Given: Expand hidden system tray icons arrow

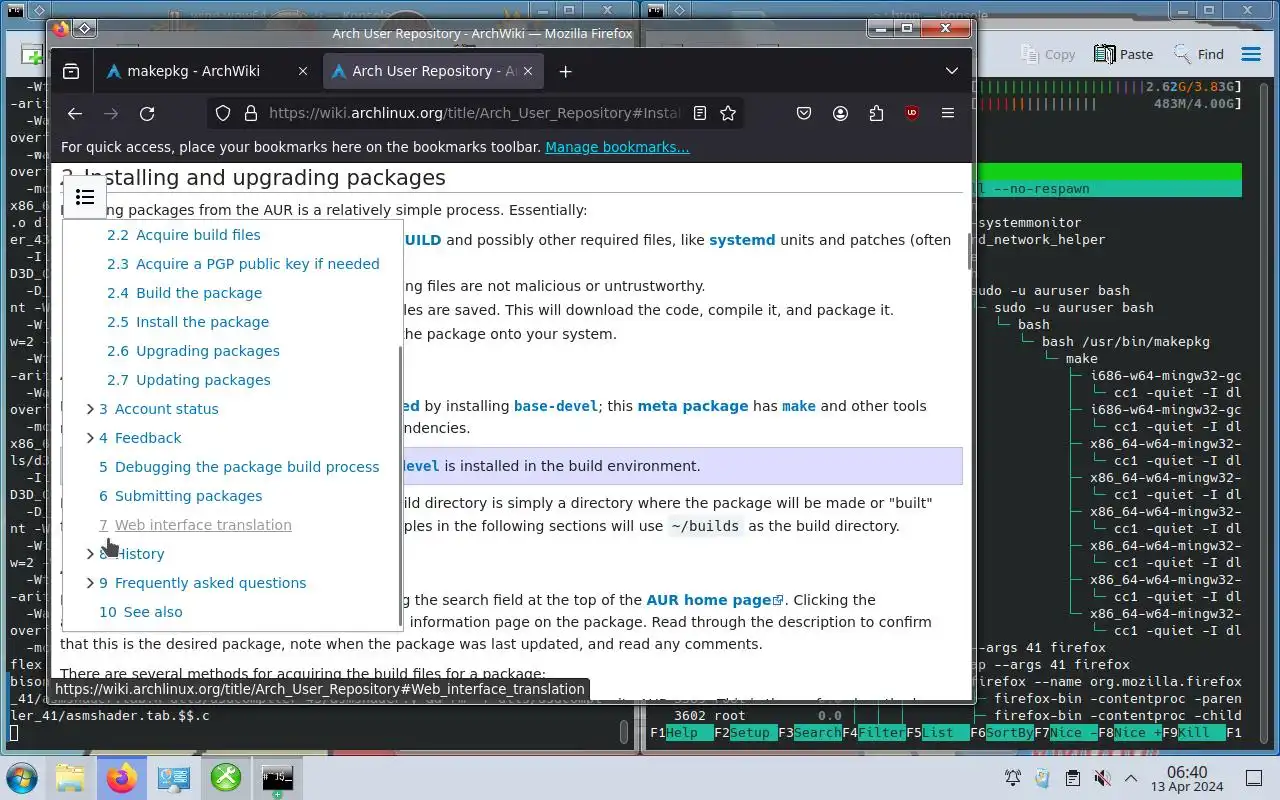Looking at the screenshot, I should [1131, 778].
